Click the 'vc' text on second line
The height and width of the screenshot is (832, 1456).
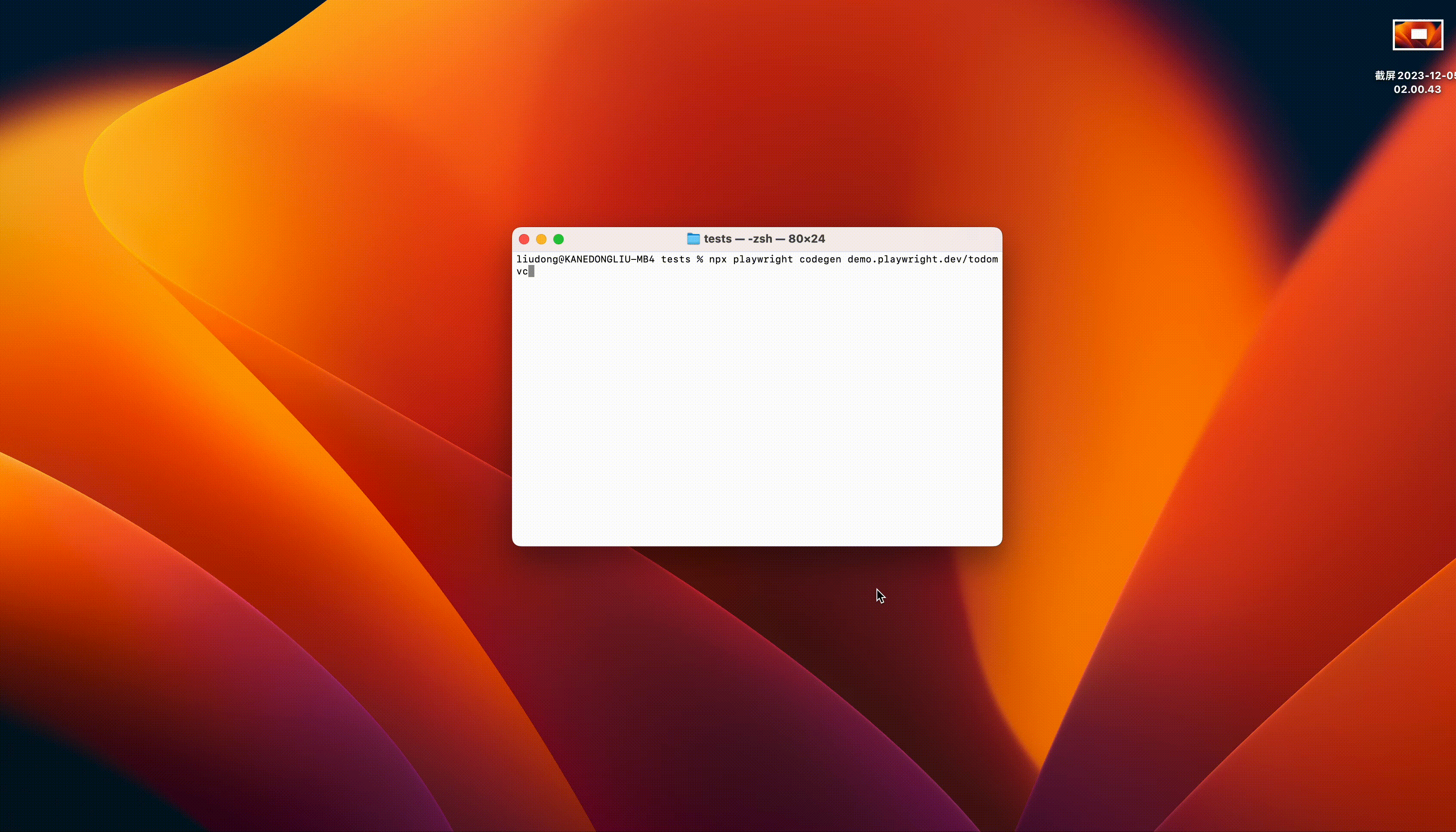coord(522,271)
